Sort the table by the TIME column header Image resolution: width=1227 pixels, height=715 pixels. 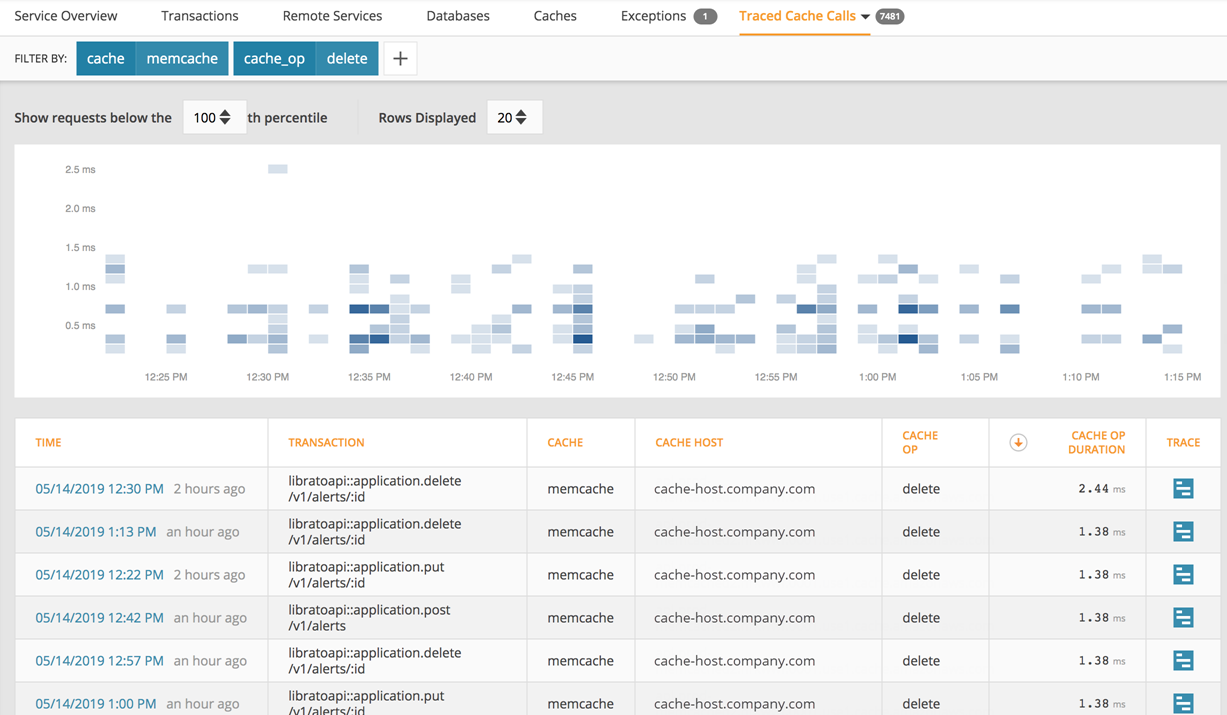pos(49,442)
